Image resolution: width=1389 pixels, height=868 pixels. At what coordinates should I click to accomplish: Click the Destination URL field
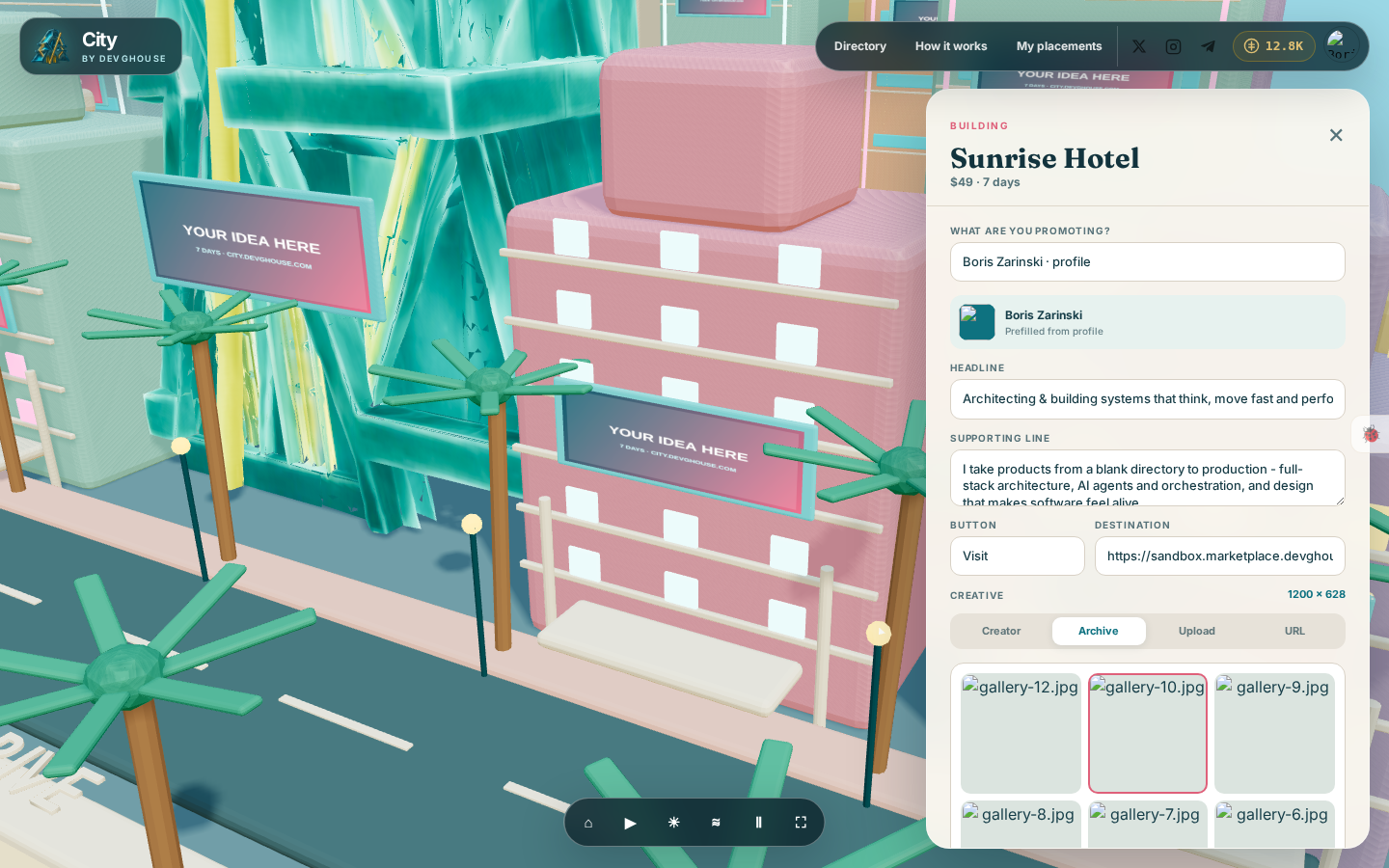1220,556
